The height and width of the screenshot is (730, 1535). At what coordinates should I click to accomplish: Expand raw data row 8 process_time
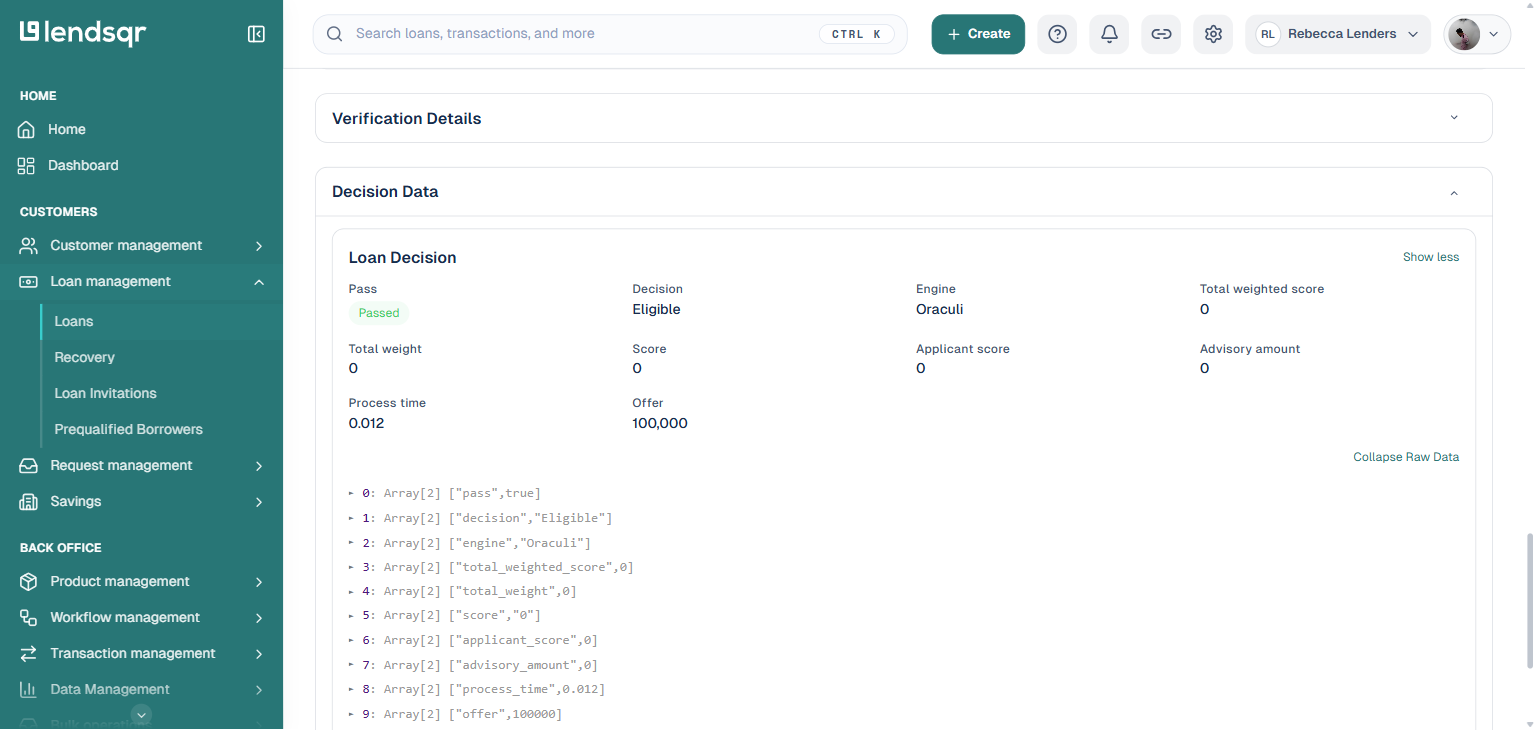click(351, 689)
